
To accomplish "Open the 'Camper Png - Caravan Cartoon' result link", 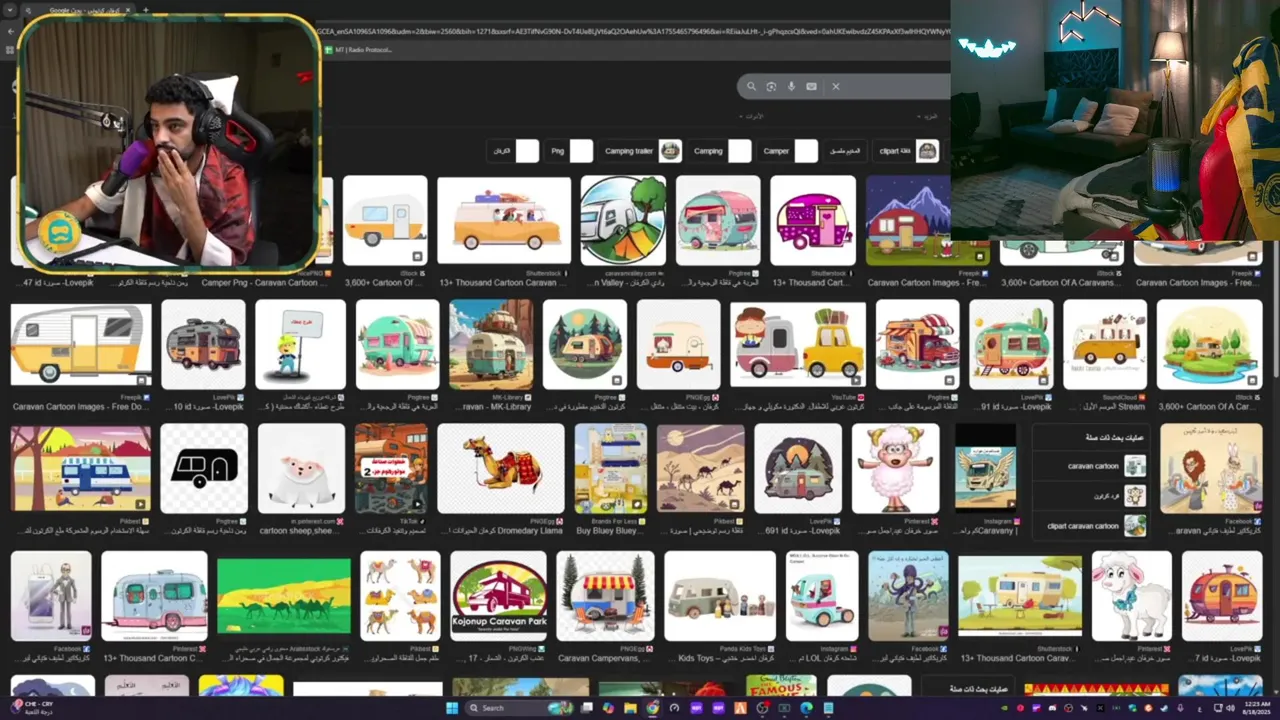I will tap(265, 283).
